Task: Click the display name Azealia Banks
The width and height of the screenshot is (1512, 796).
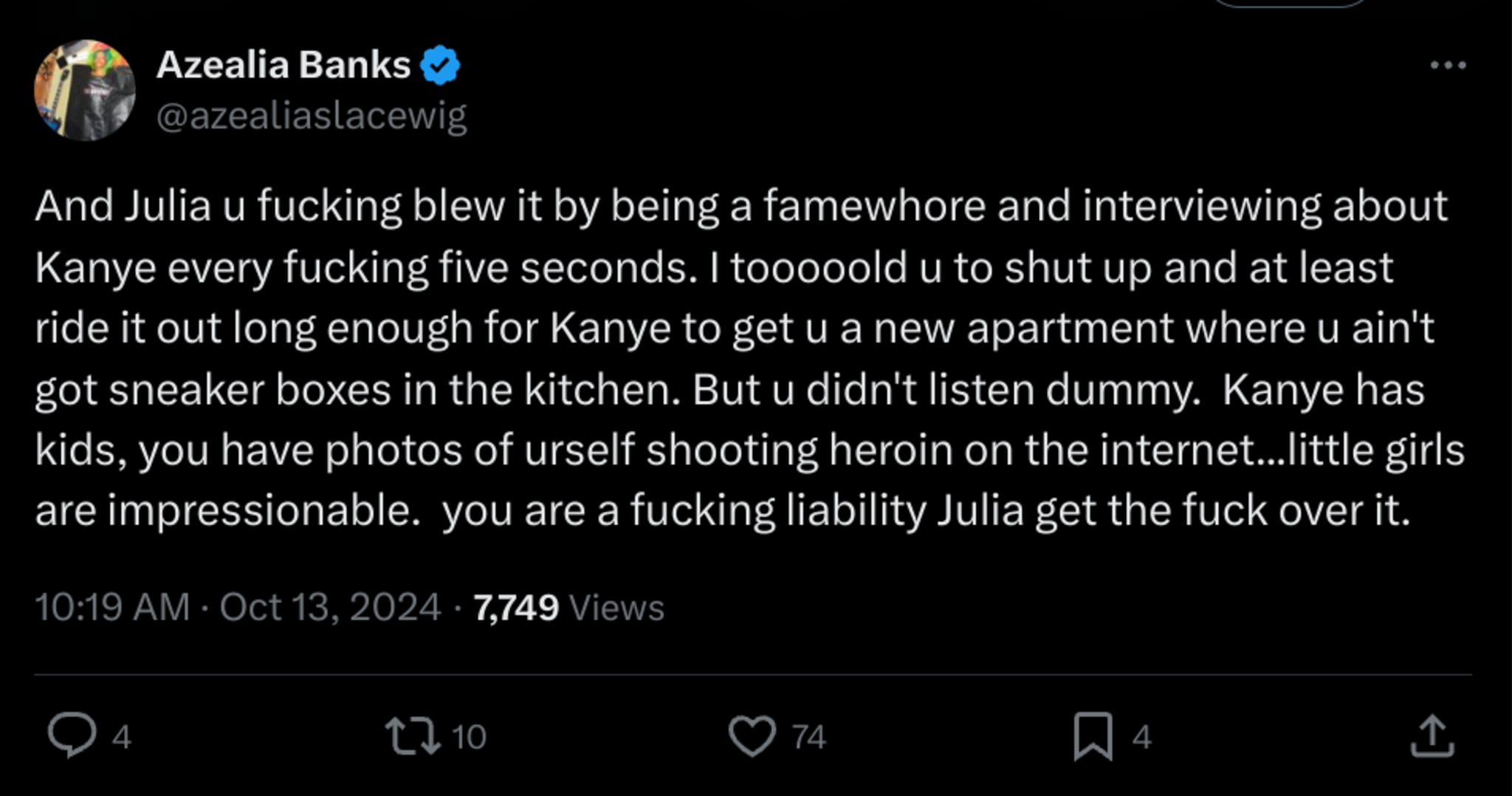Action: 284,64
